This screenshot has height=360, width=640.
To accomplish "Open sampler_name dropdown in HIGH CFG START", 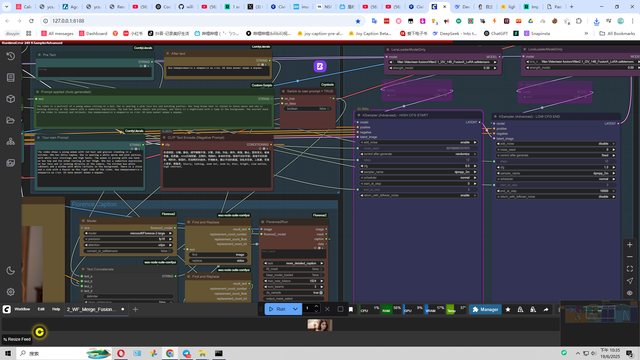I will coord(418,172).
